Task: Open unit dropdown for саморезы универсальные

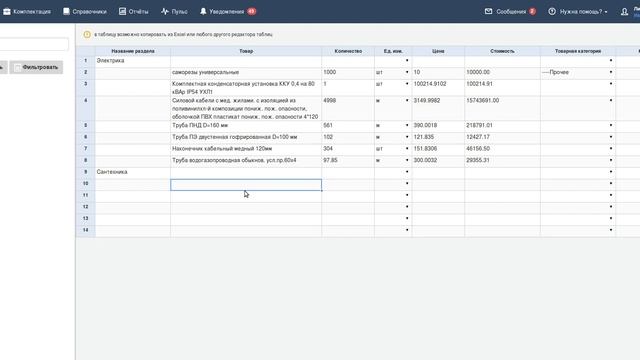Action: pos(407,72)
